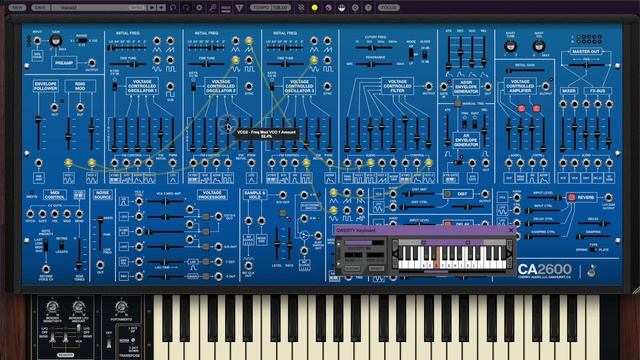This screenshot has width=640, height=360.
Task: Toggle the VCO 1 keyboard CV switch
Action: (115, 86)
